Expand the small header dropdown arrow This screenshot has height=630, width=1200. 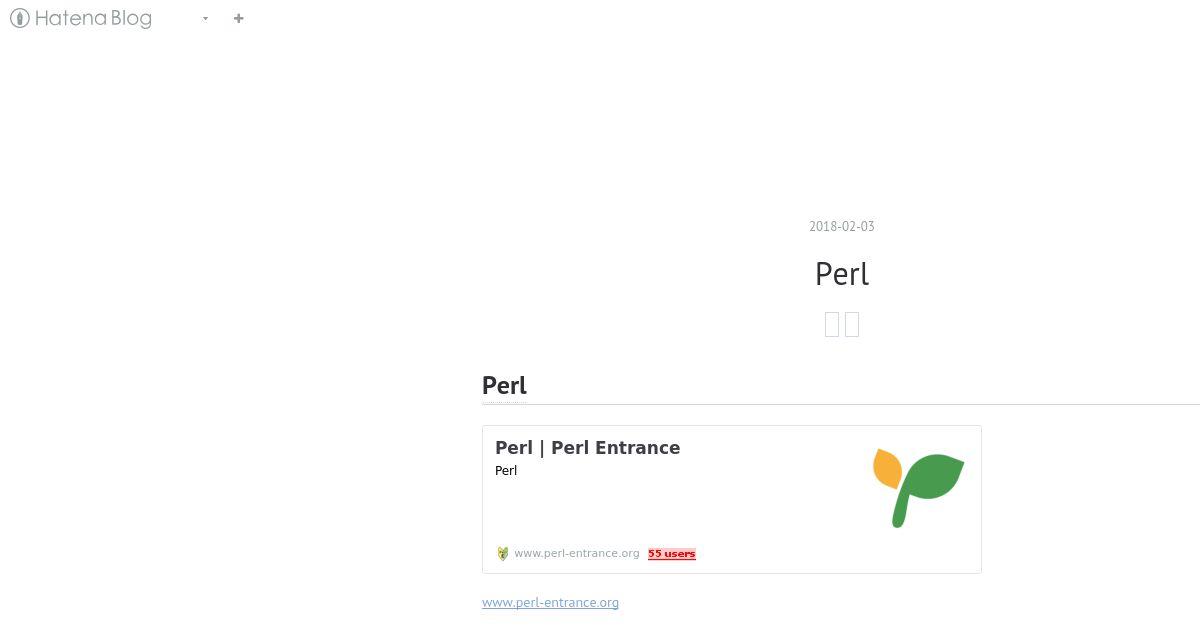point(205,18)
